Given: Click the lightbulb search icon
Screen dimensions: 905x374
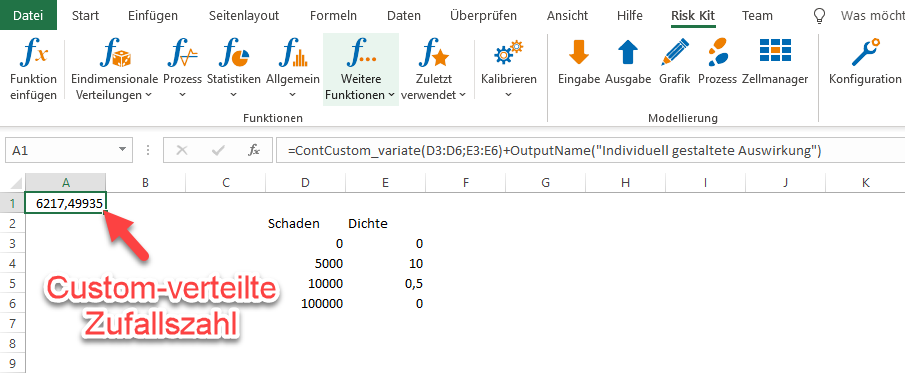Looking at the screenshot, I should (x=819, y=16).
